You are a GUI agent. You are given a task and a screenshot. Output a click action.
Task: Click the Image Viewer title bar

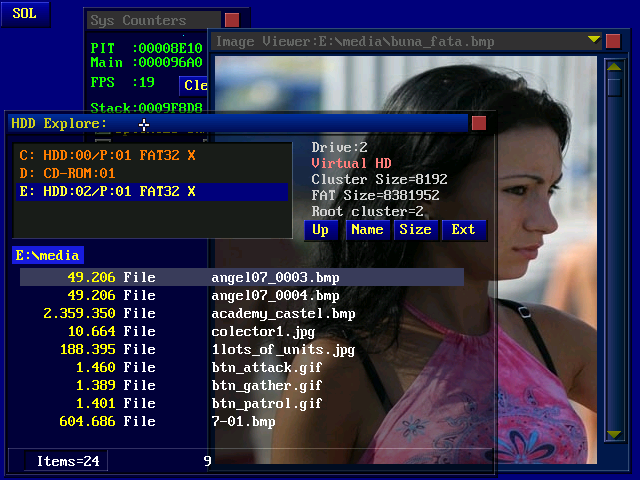pyautogui.click(x=406, y=41)
